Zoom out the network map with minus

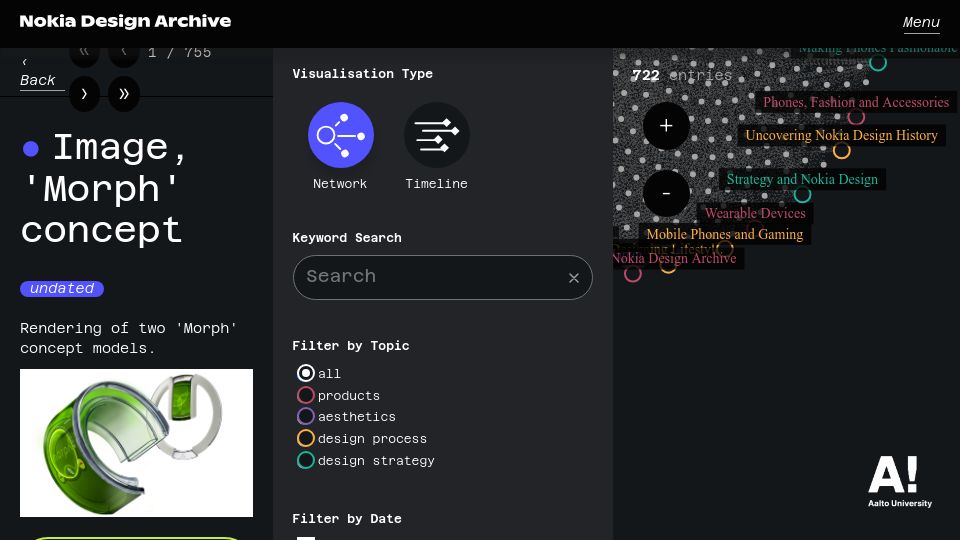666,193
